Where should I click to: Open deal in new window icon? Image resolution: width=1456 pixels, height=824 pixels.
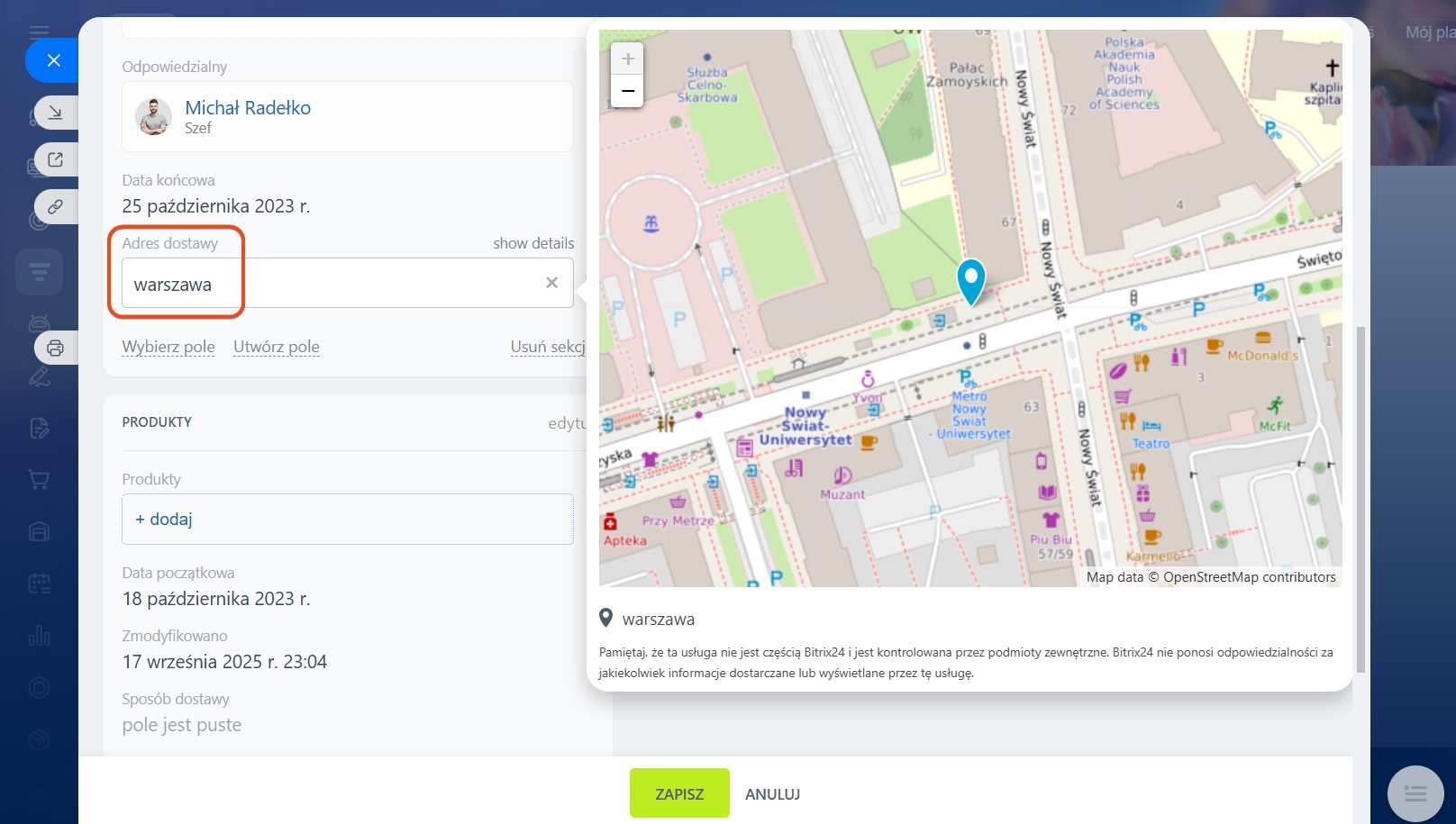coord(55,159)
